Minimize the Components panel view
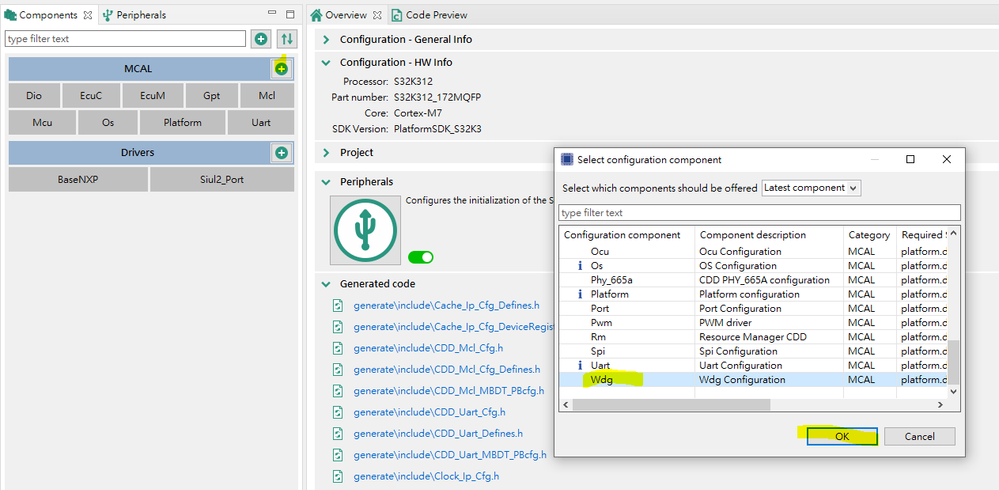999x490 pixels. (x=272, y=13)
